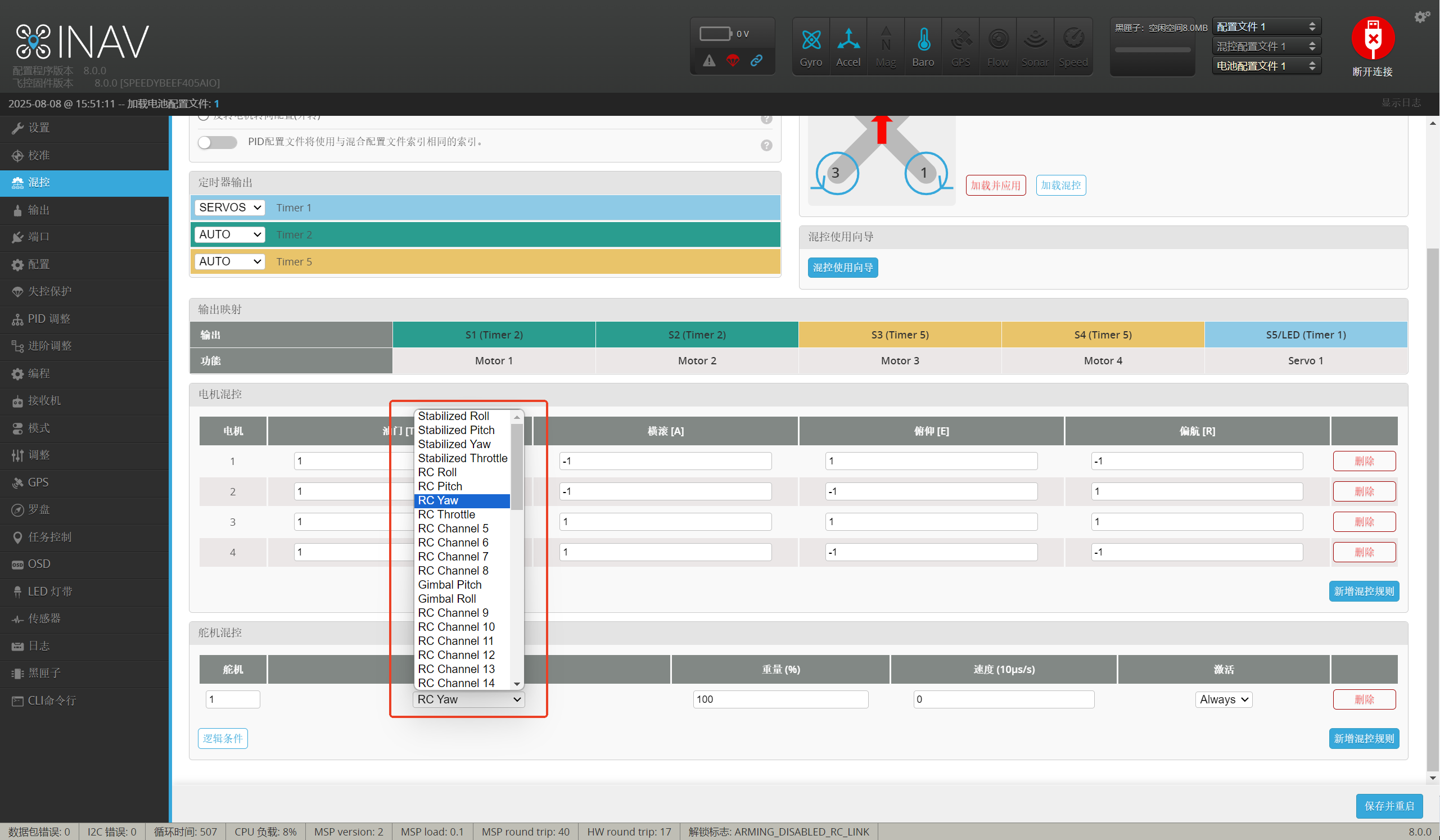Click the Mag sensor icon
Viewport: 1440px width, 840px height.
[x=885, y=47]
